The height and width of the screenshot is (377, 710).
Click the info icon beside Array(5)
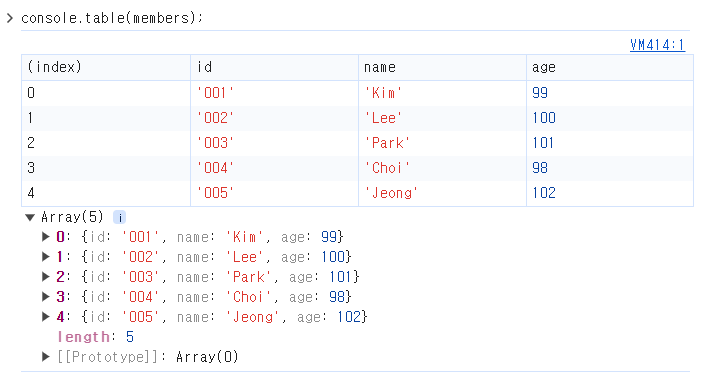tap(120, 218)
